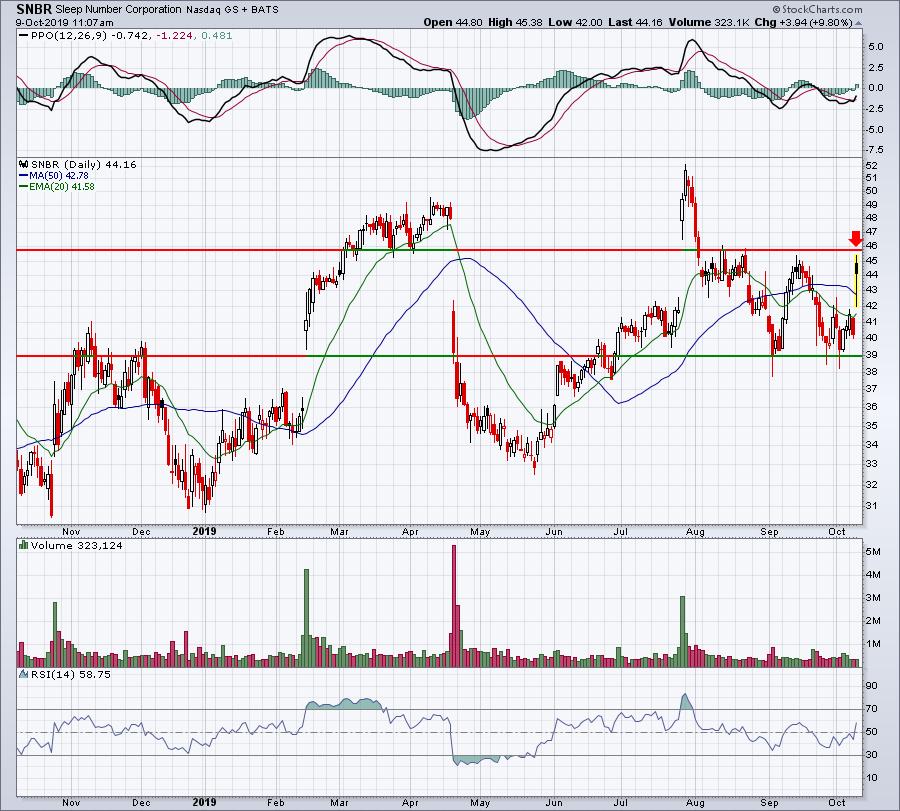
Task: Click the SNBR (Daily) 44.16 legend label
Action: click(x=84, y=164)
